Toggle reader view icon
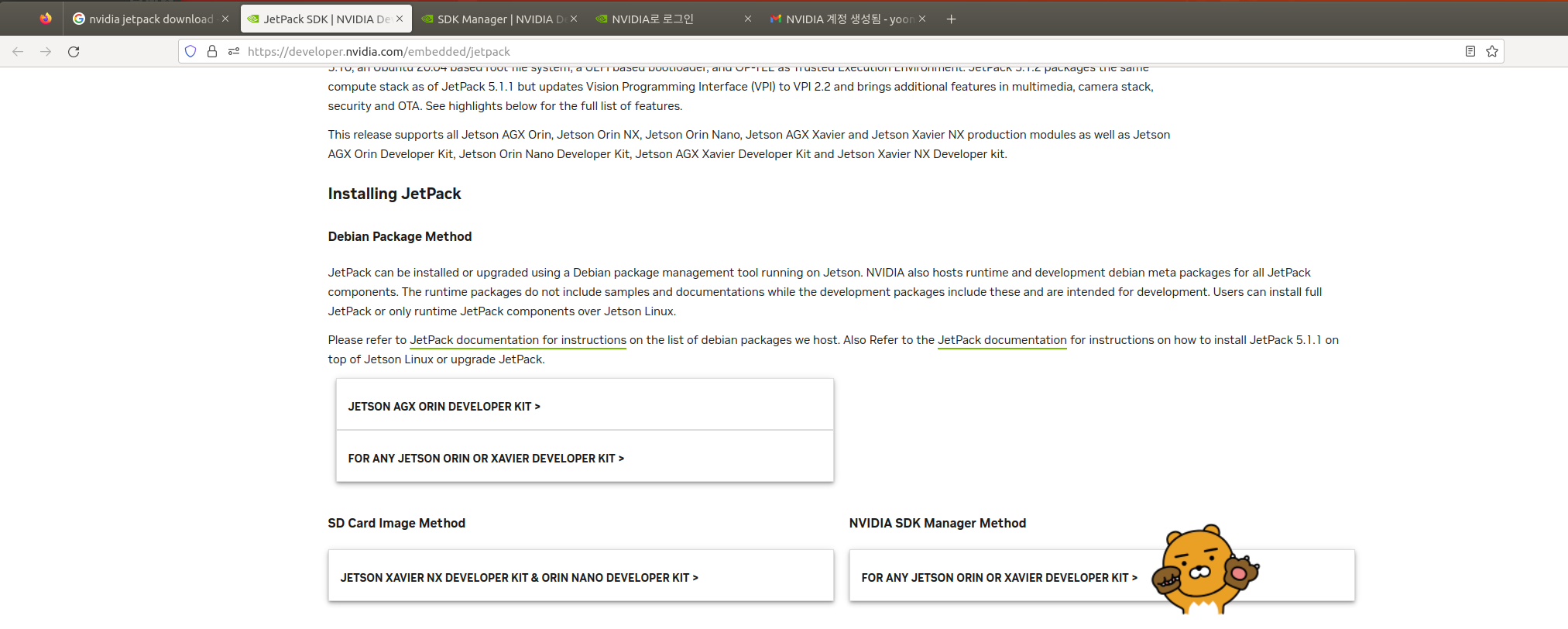Viewport: 1568px width, 629px height. coord(1470,51)
